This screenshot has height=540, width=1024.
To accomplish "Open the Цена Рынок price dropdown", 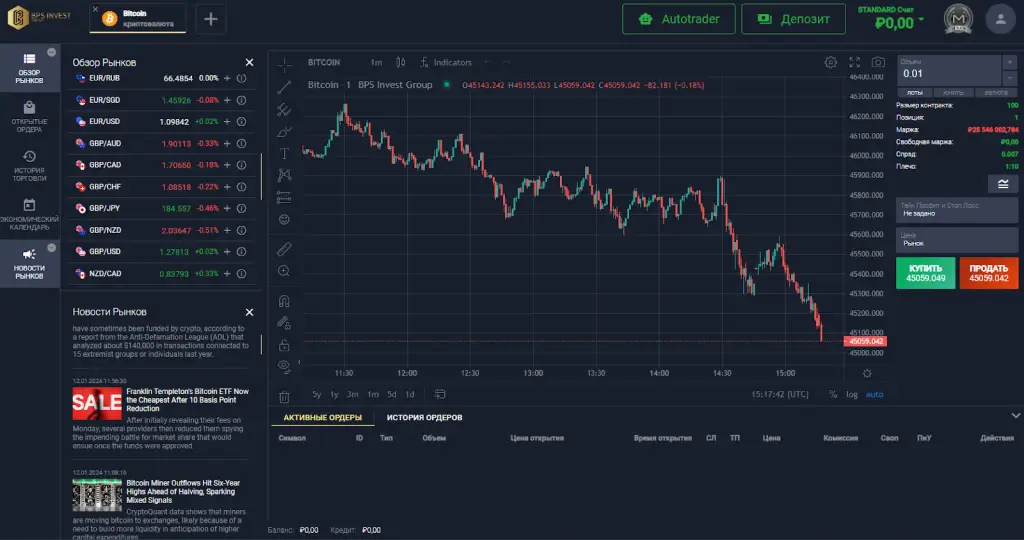I will [957, 240].
